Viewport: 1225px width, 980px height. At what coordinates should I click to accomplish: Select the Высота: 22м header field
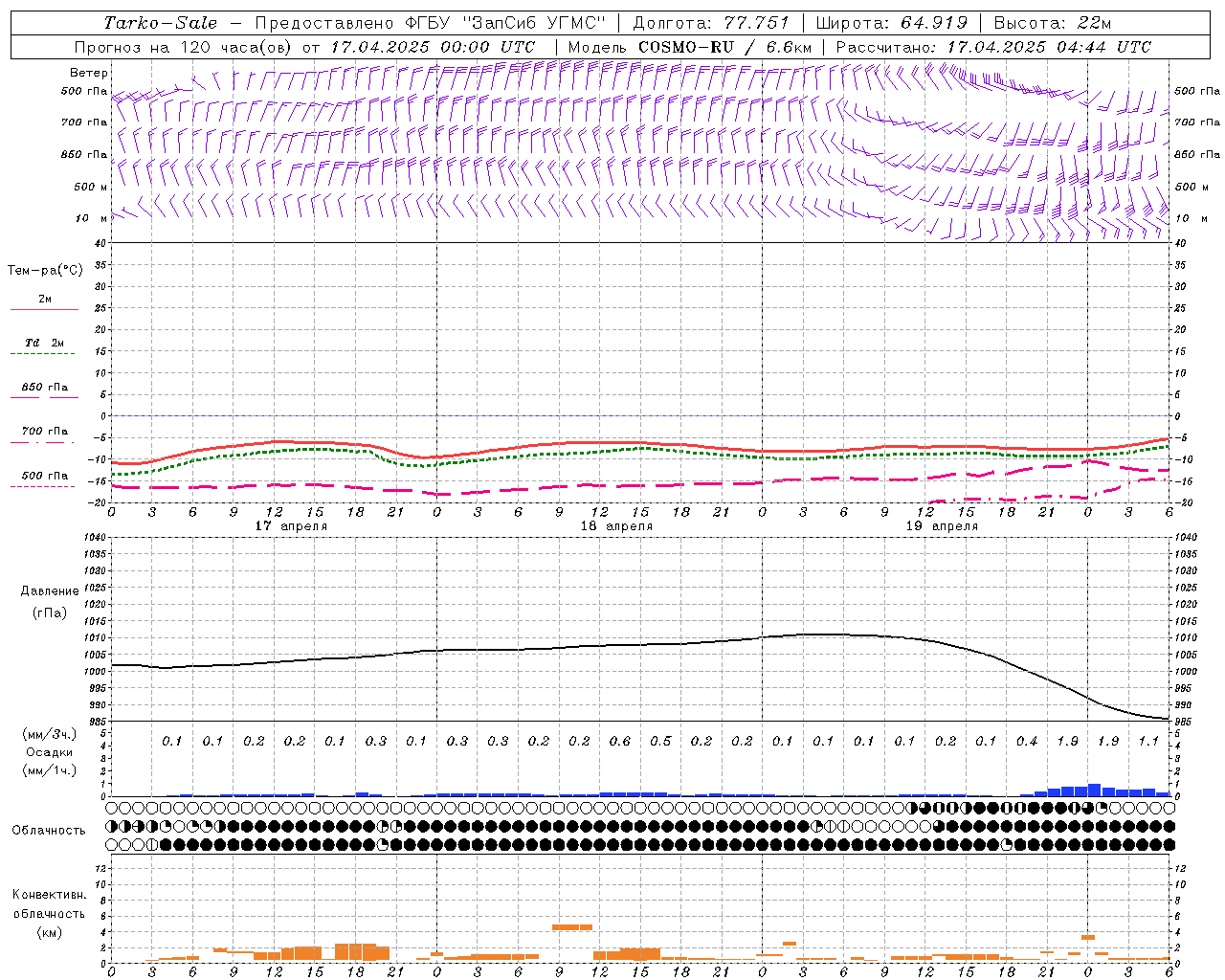pos(1052,23)
